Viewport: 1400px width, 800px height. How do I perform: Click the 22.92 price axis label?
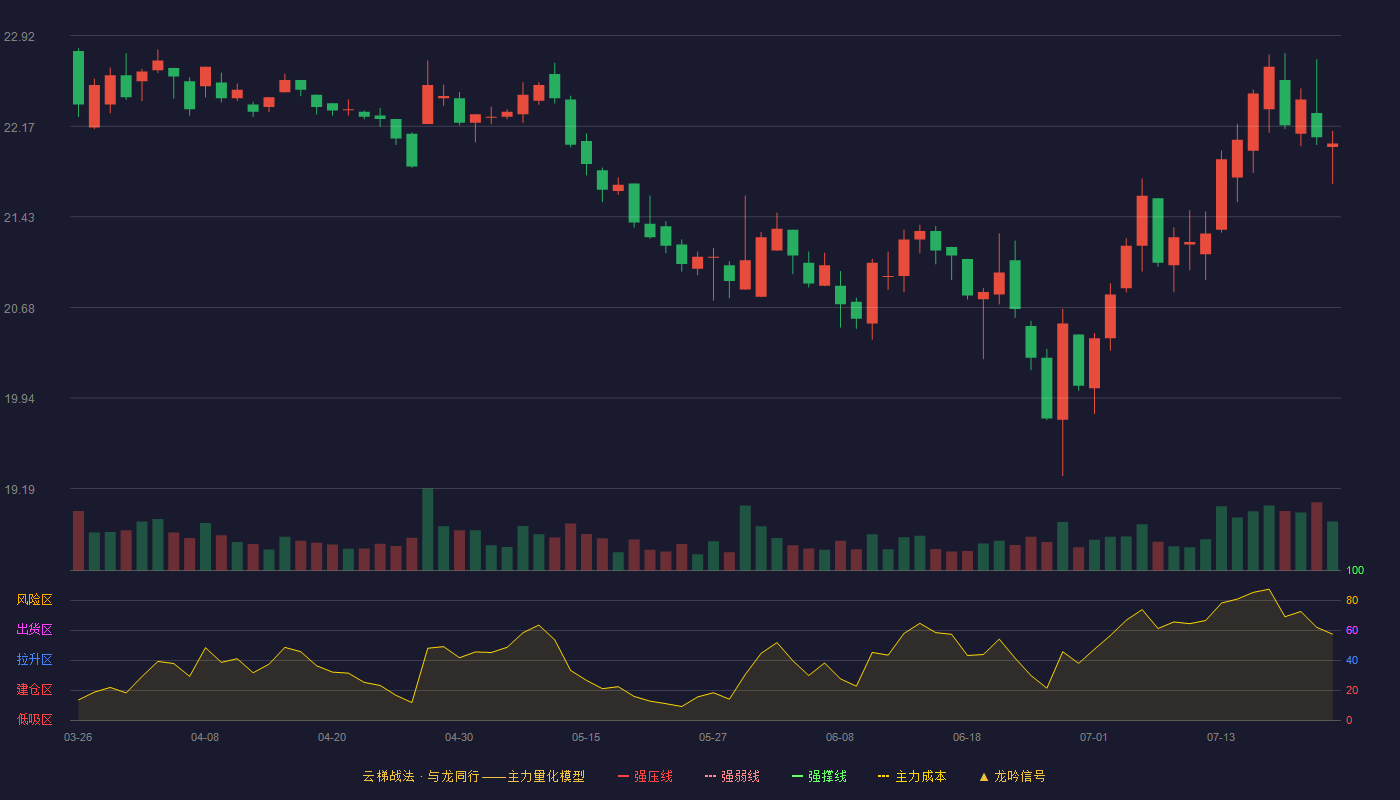coord(19,37)
